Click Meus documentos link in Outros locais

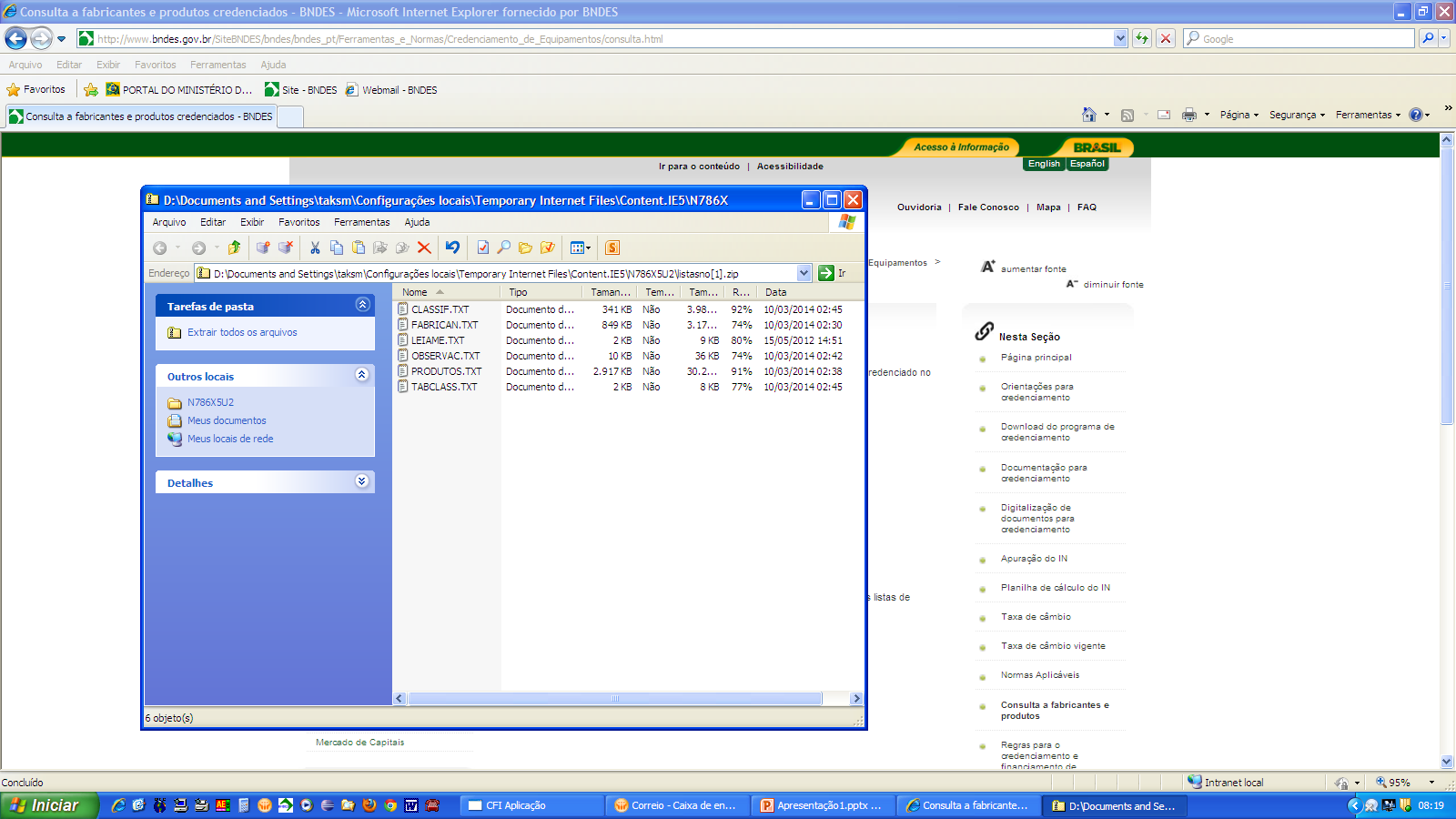coord(227,420)
